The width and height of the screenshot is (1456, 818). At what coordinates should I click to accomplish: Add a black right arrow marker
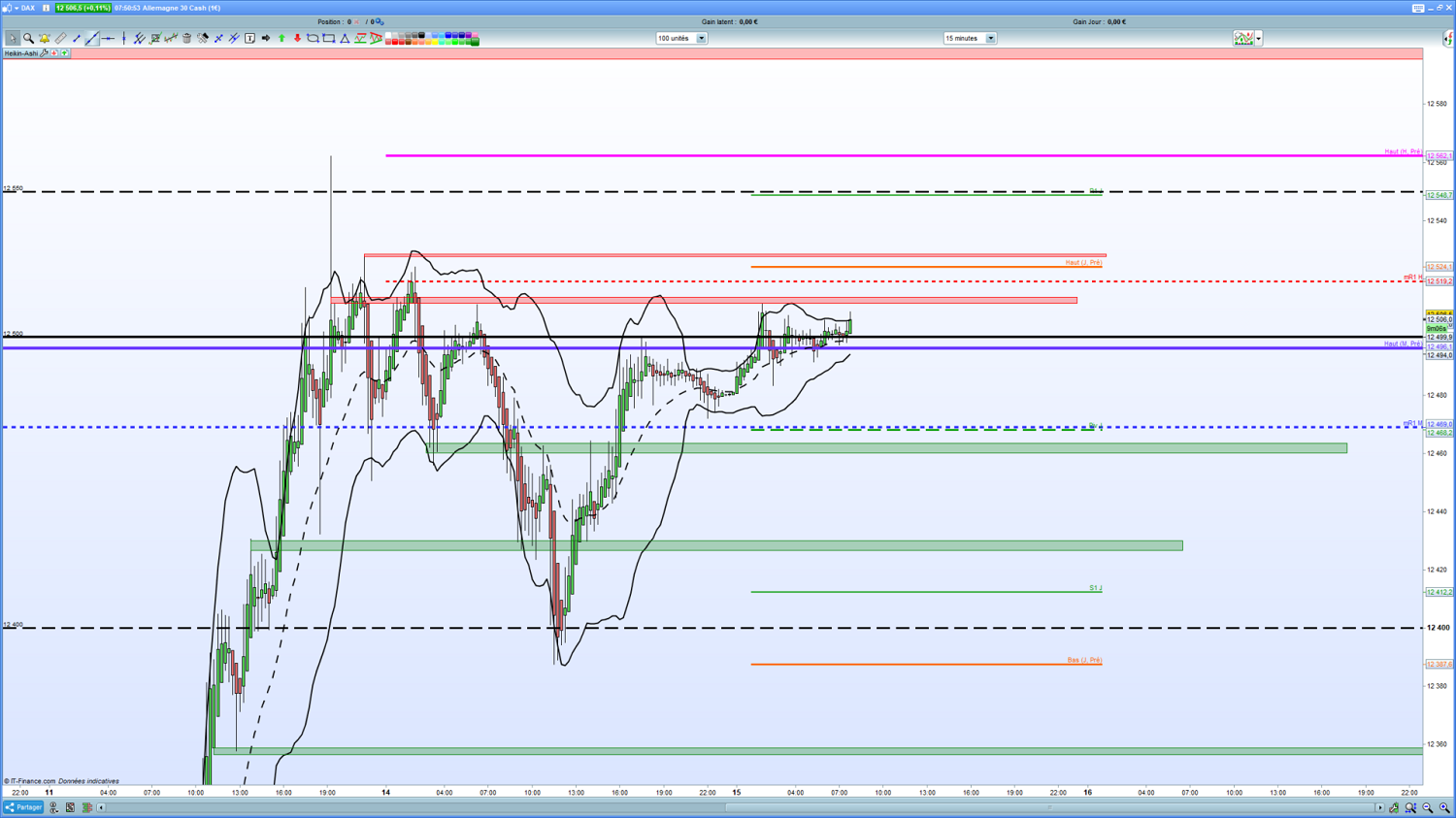pos(266,39)
